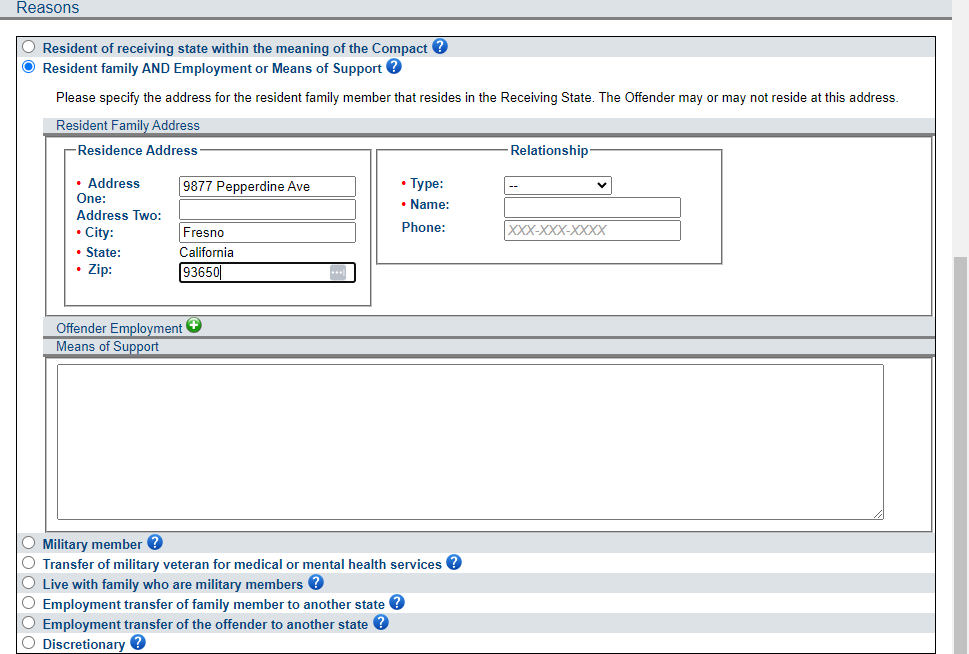Click the Offender Employment section header
969x654 pixels.
119,328
